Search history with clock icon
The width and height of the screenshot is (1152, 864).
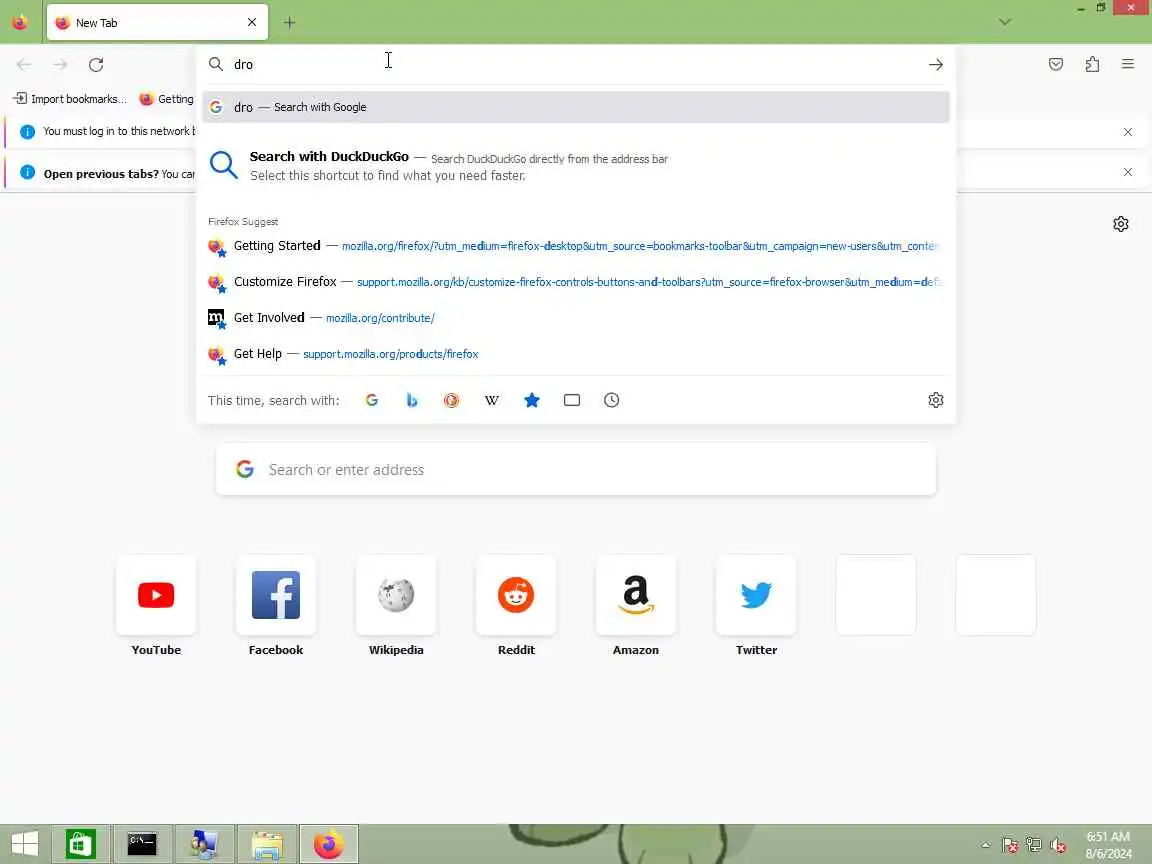click(x=611, y=400)
